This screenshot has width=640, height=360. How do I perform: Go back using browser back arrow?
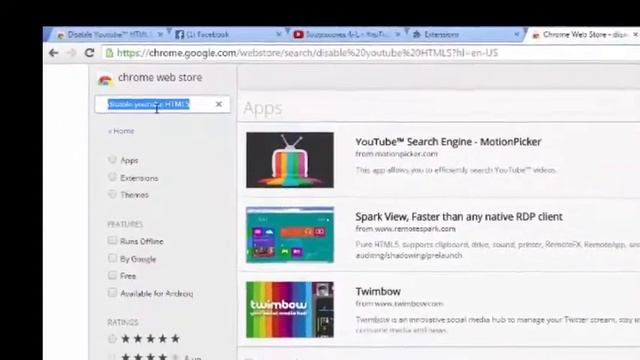tap(53, 53)
